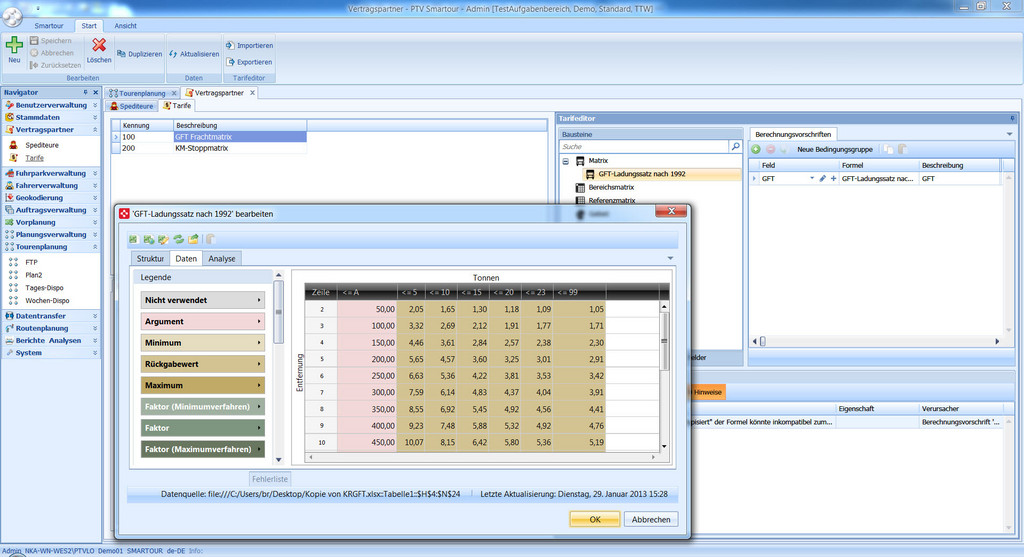Click the pencil edit icon in GFT row
Screen dimensions: 1024x557
click(822, 178)
